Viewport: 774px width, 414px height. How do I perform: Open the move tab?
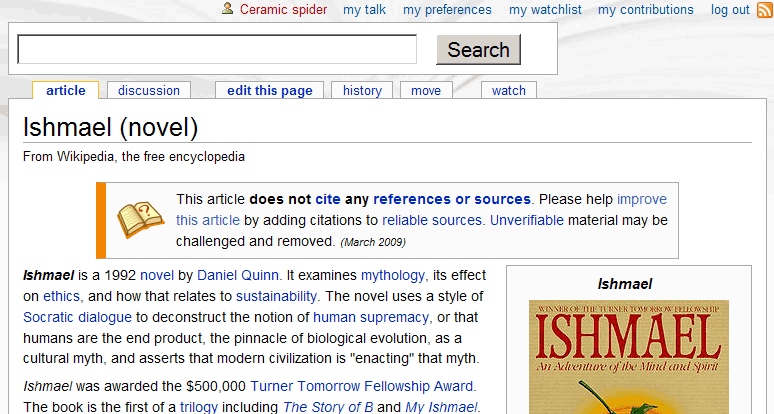(426, 90)
